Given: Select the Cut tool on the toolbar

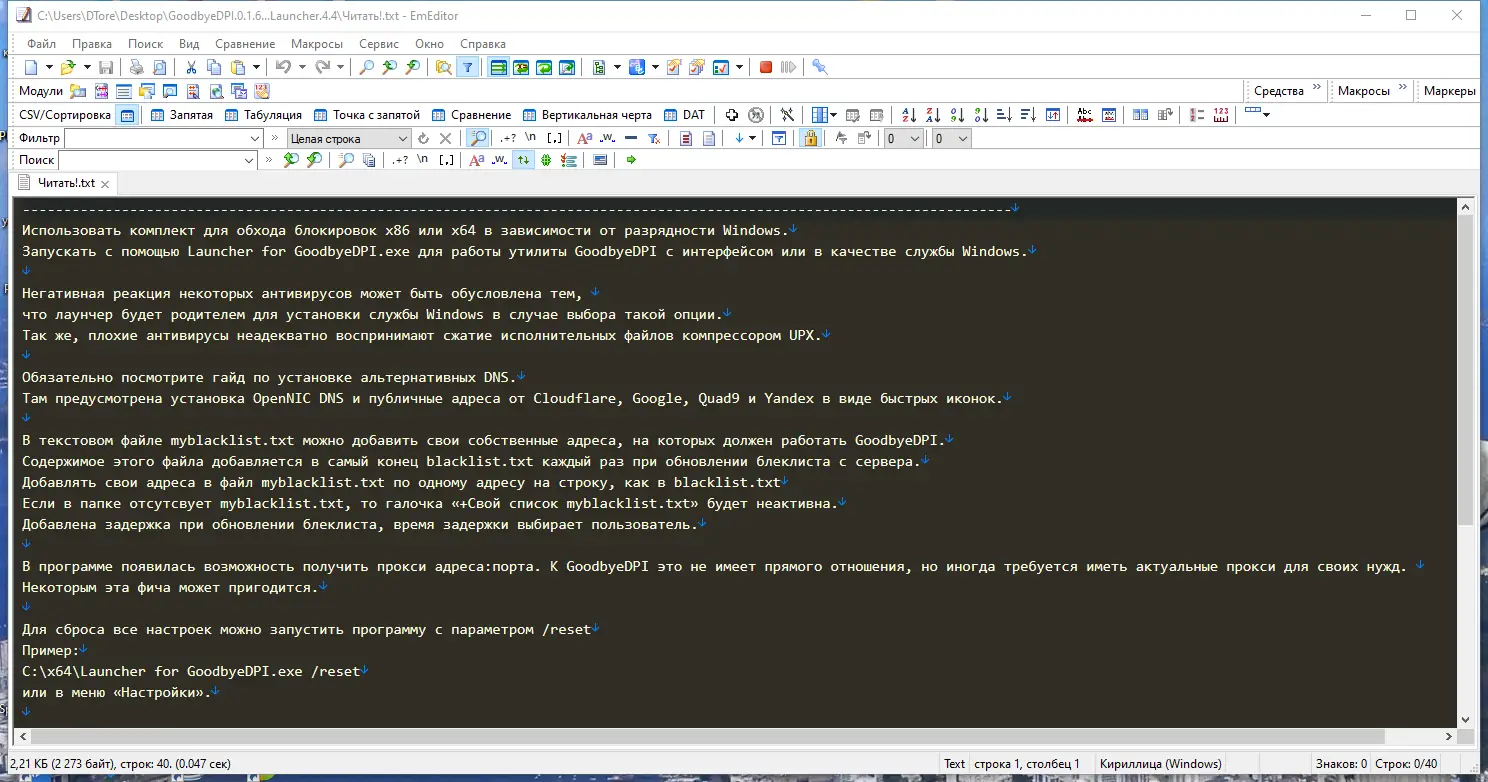Looking at the screenshot, I should coord(190,67).
